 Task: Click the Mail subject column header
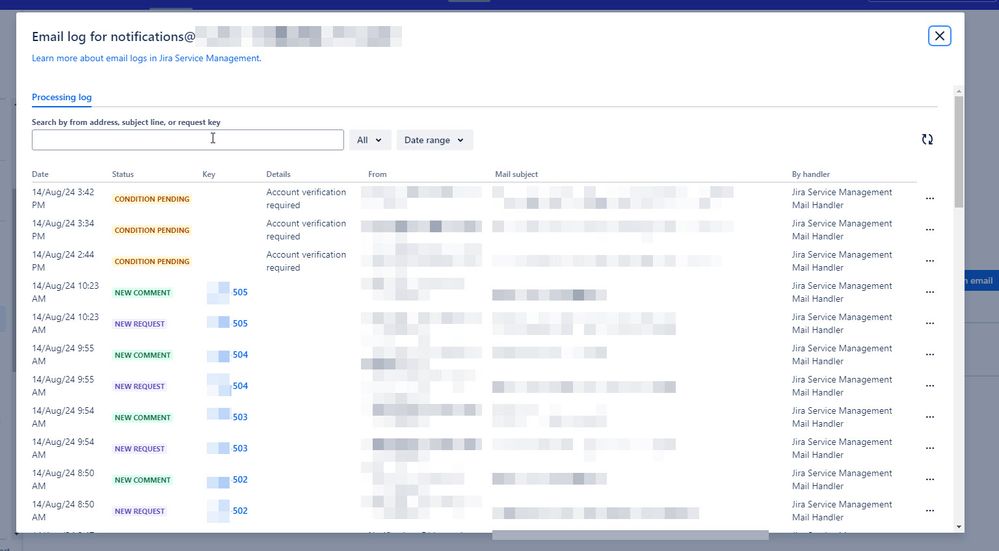click(516, 174)
